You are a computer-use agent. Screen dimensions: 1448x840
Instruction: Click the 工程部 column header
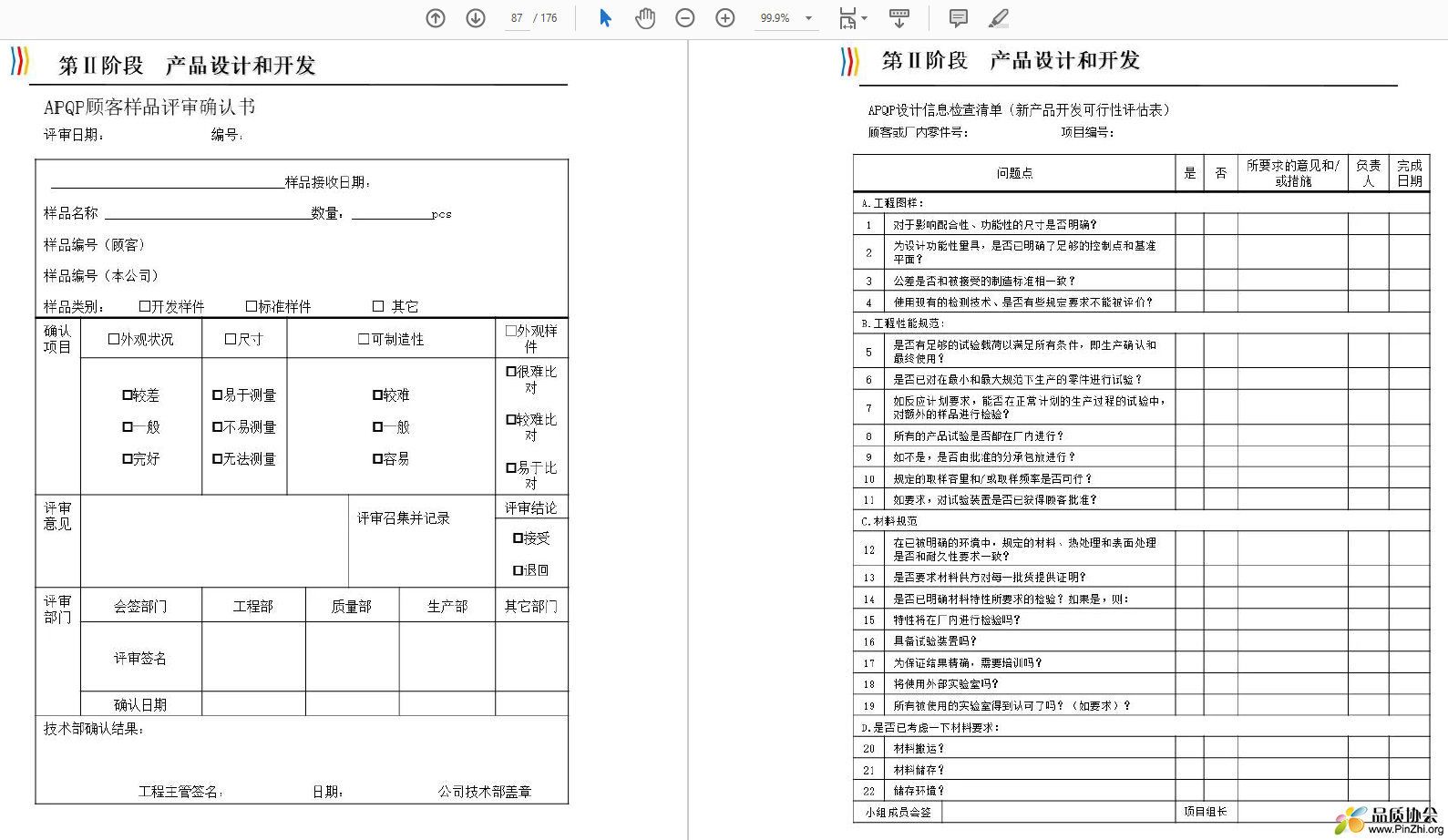click(253, 606)
